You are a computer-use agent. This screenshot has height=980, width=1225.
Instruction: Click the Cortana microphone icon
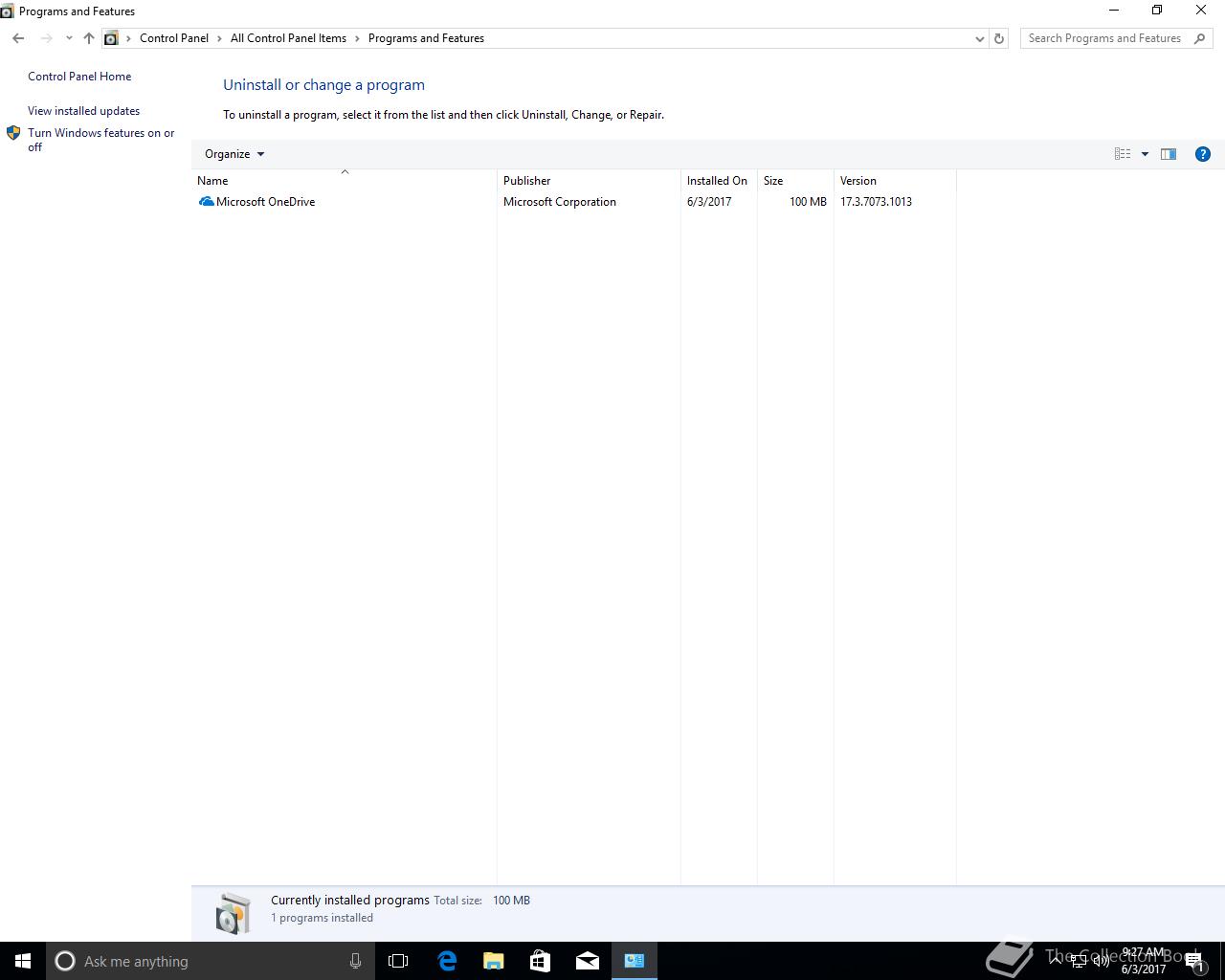[x=355, y=961]
